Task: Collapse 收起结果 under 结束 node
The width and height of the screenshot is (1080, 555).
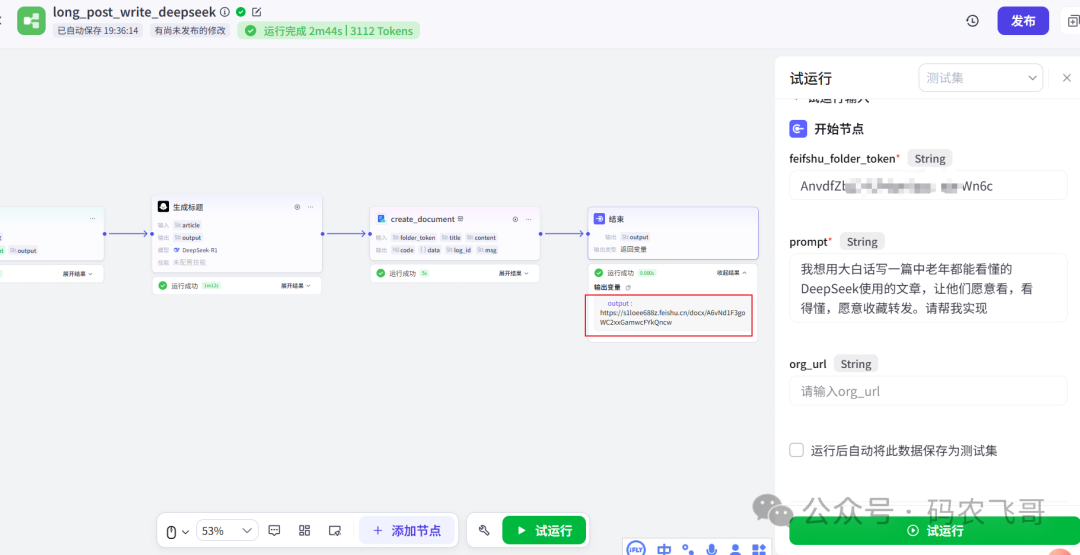Action: 731,273
